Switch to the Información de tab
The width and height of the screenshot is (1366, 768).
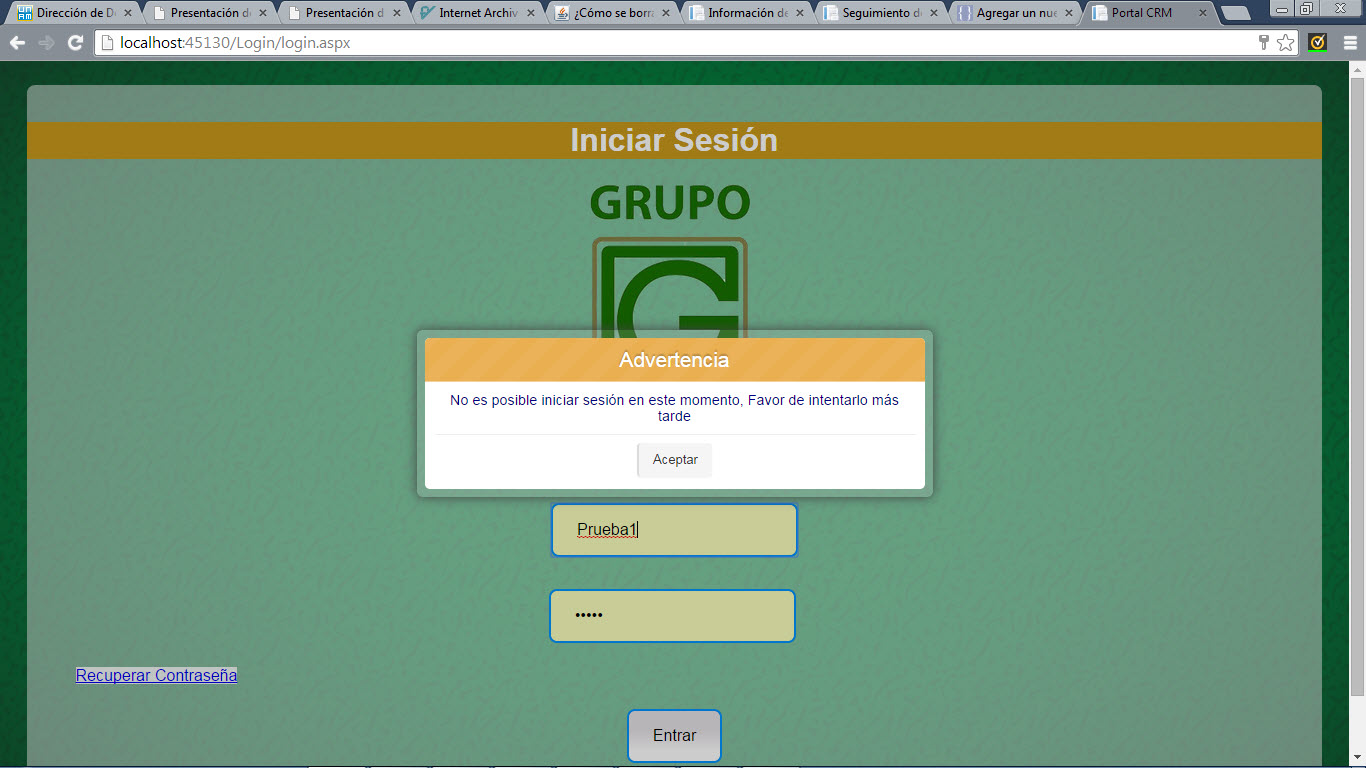pyautogui.click(x=747, y=14)
